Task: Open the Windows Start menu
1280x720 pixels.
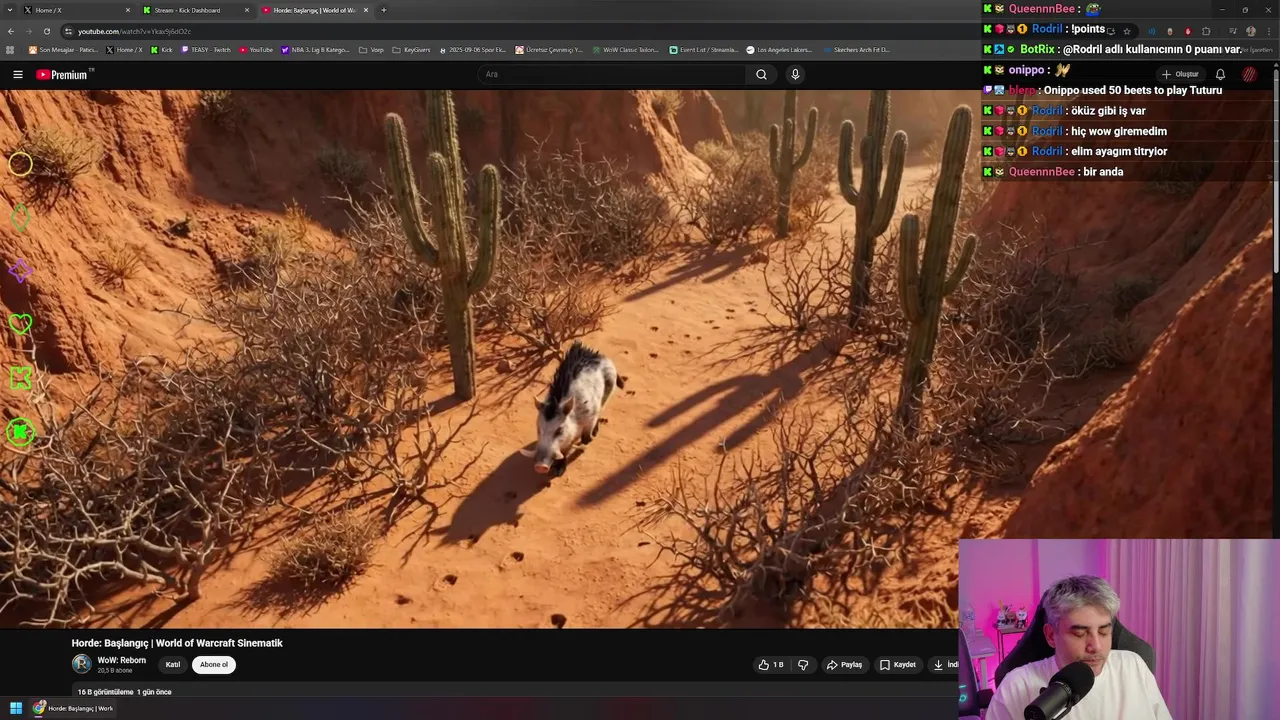Action: point(16,708)
